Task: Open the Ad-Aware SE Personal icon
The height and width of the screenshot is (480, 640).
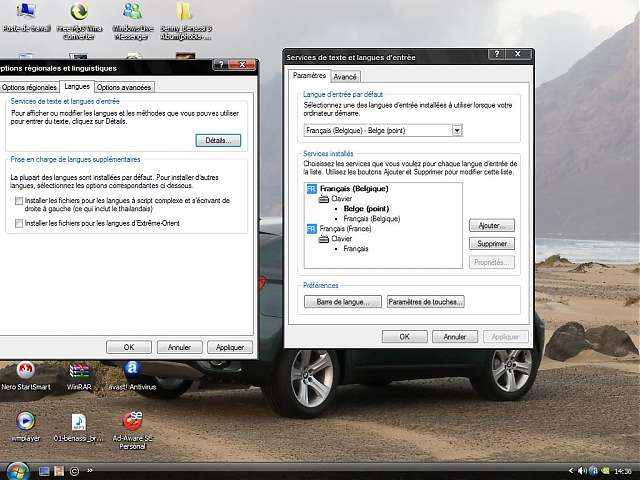Action: point(132,421)
